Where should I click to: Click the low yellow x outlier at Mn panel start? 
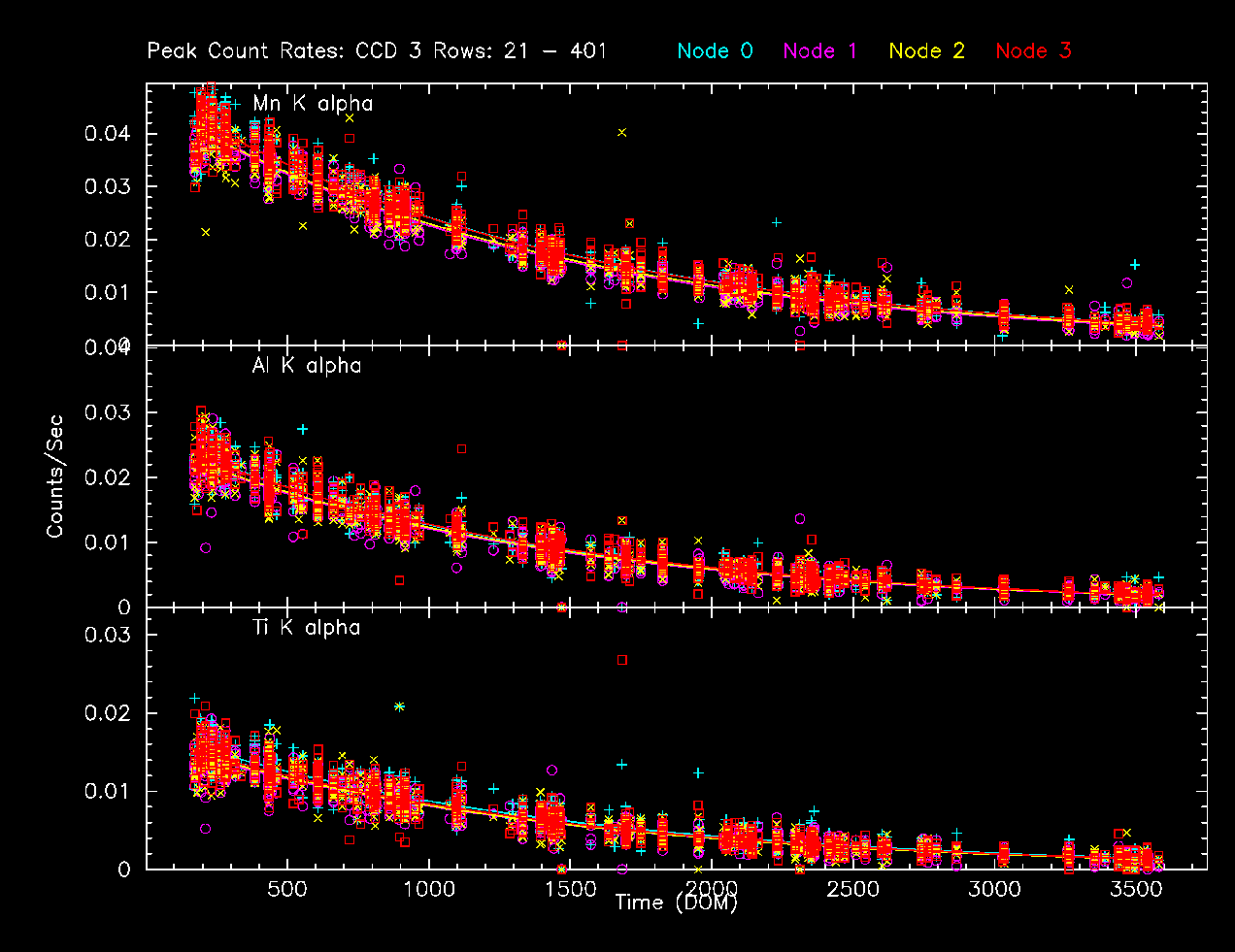206,232
